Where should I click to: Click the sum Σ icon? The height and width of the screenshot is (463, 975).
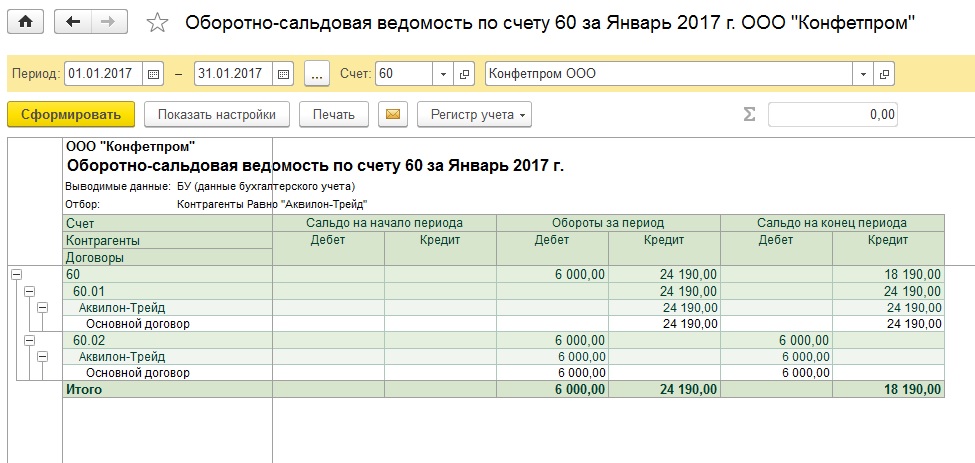(750, 114)
